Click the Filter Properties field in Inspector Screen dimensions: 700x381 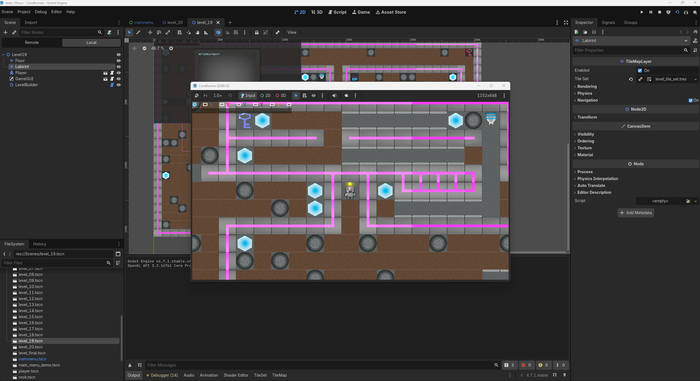(x=631, y=50)
